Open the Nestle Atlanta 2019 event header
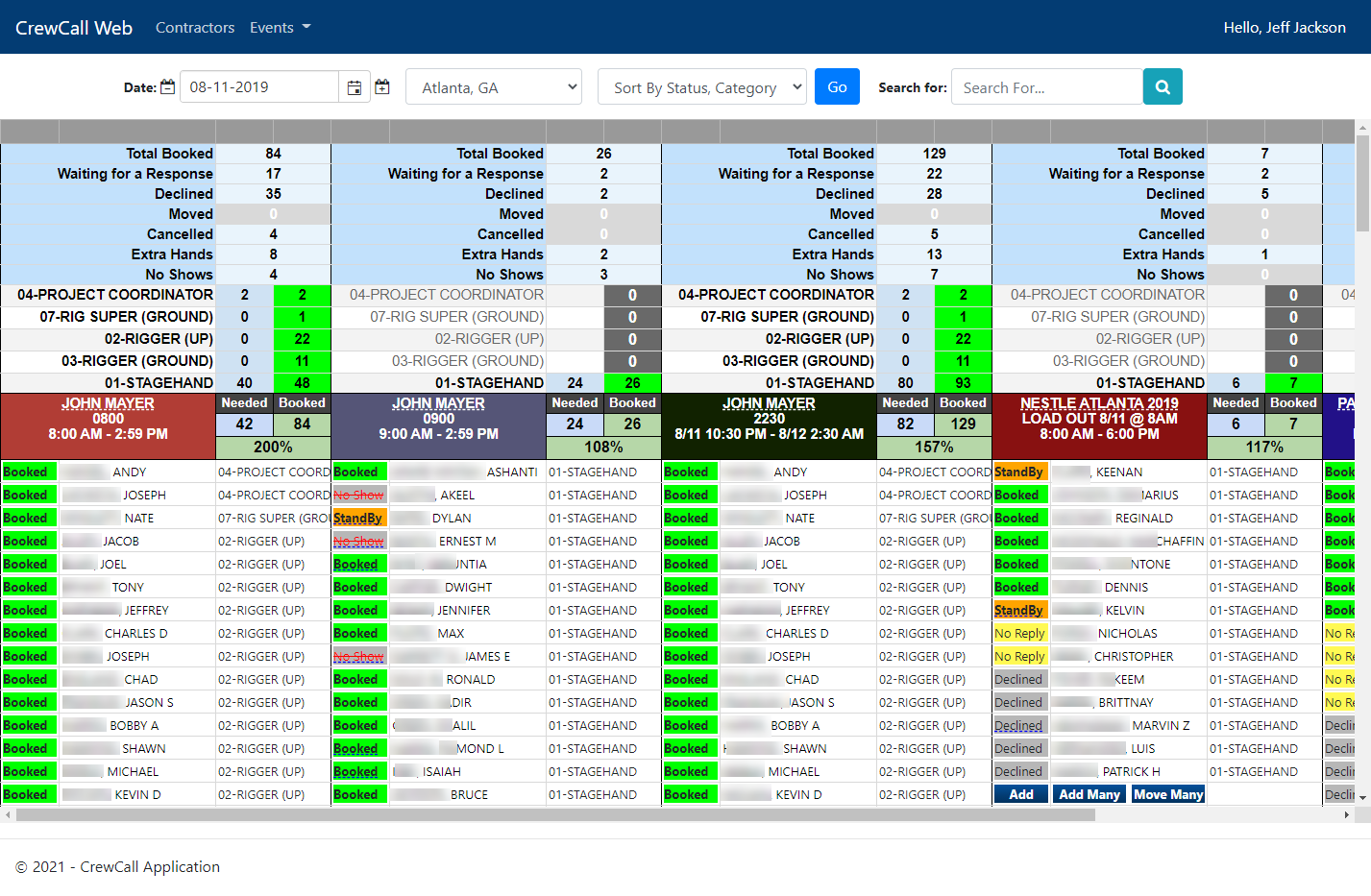Screen dimensions: 1371x896 pos(1098,403)
